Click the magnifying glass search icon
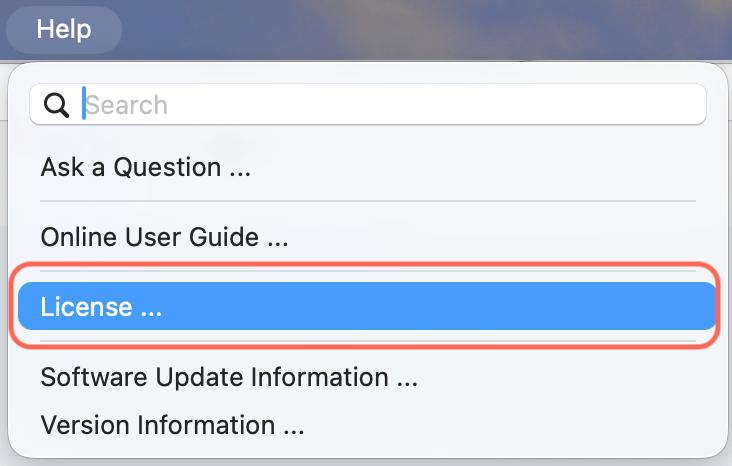 click(57, 105)
